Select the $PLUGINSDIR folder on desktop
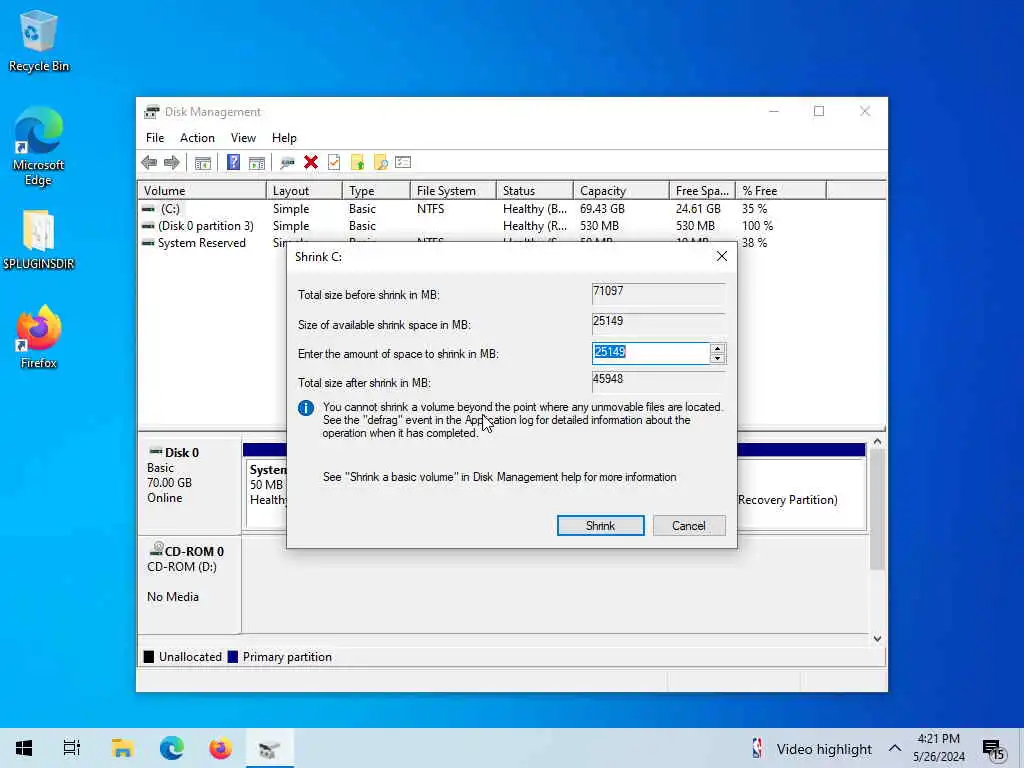 pos(39,240)
